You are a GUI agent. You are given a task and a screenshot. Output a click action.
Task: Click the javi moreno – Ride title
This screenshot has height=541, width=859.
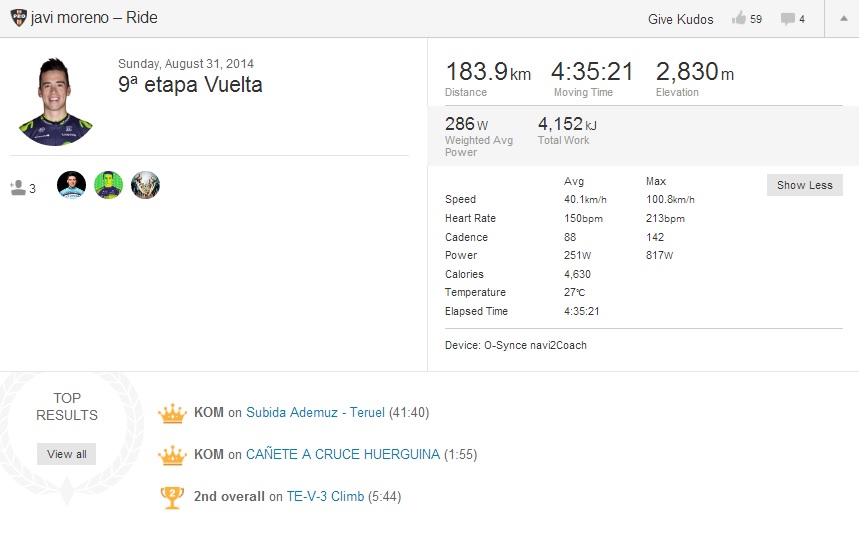(94, 18)
